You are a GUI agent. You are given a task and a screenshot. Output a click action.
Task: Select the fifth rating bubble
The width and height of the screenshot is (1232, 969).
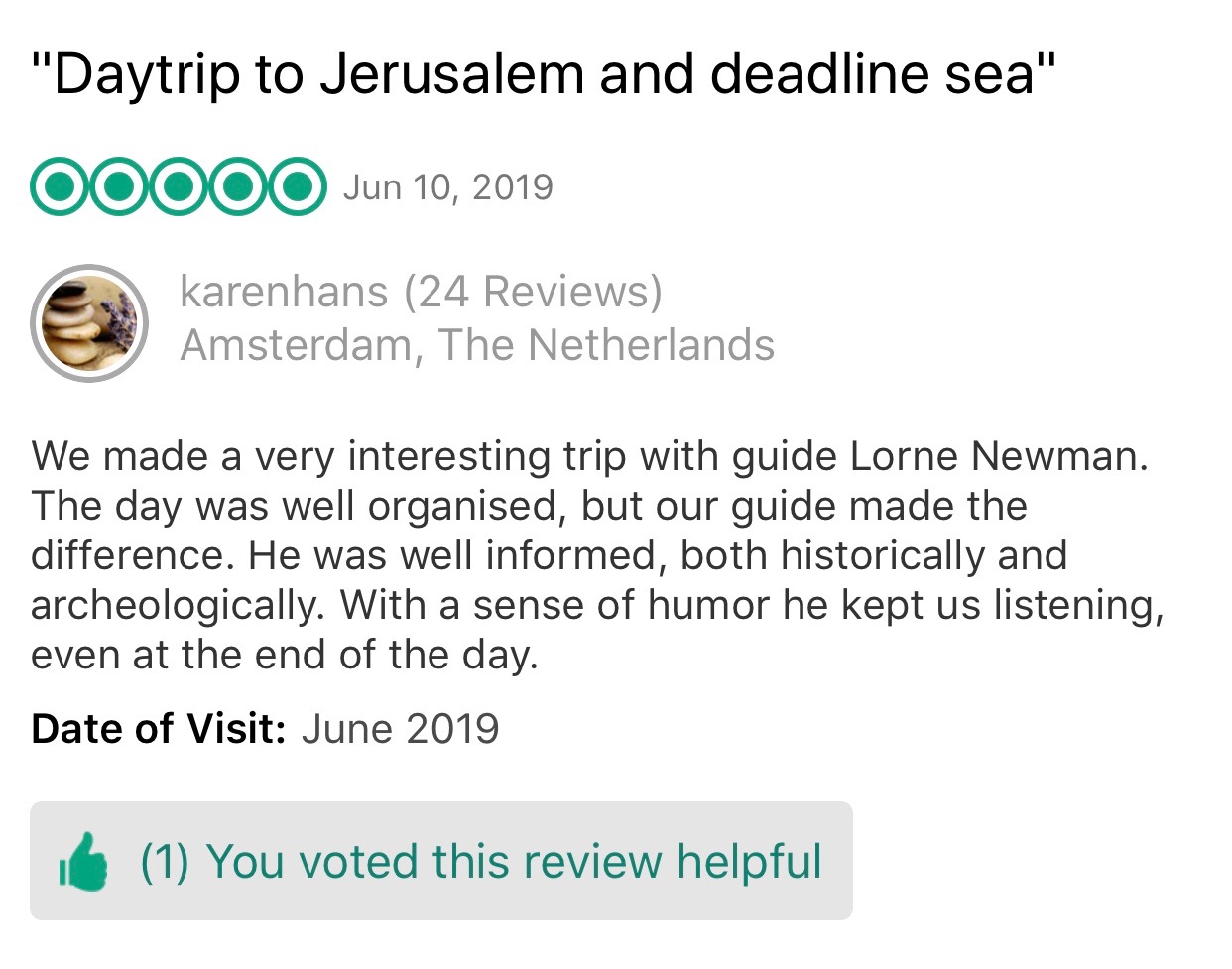296,186
